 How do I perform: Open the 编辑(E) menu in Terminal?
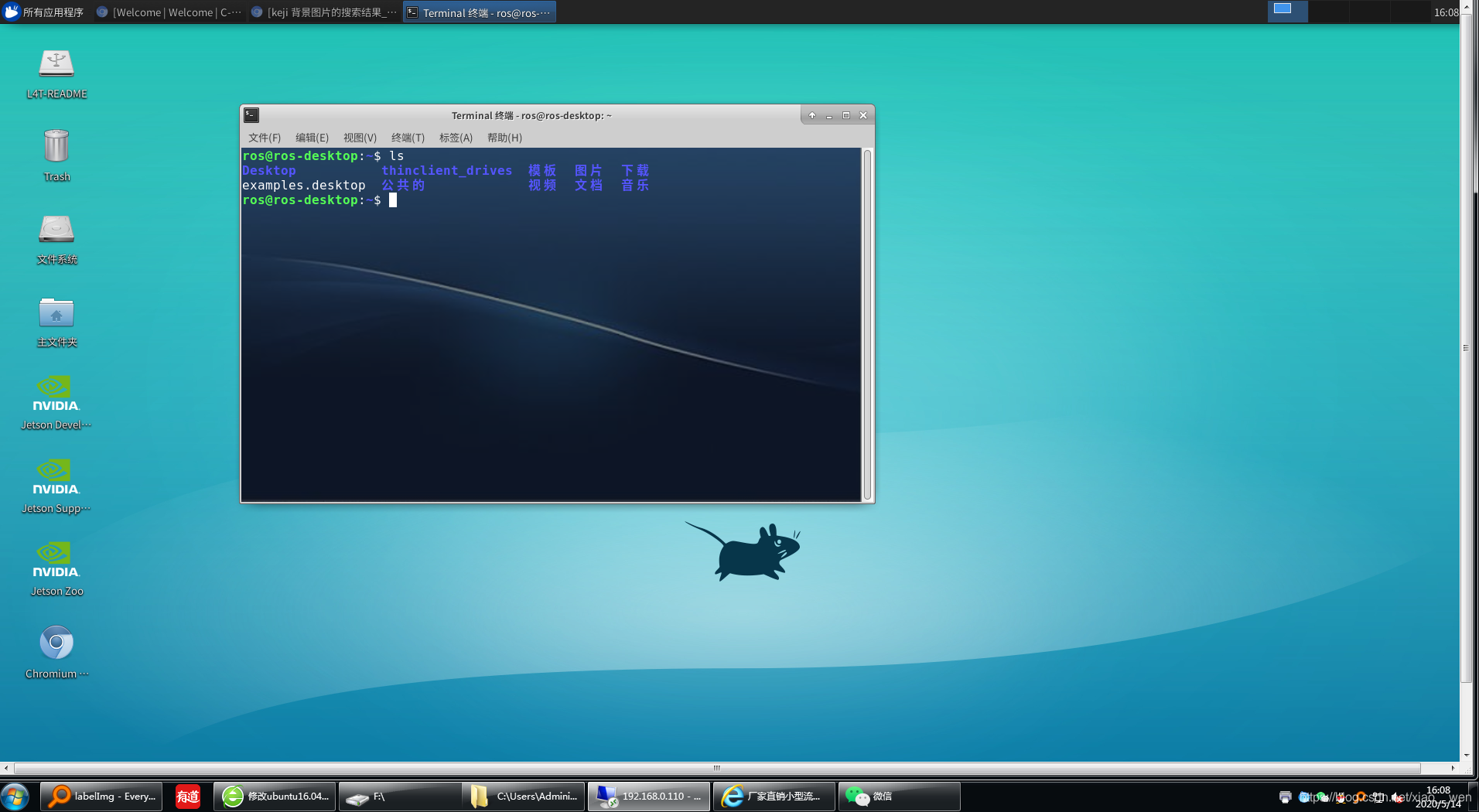coord(312,138)
